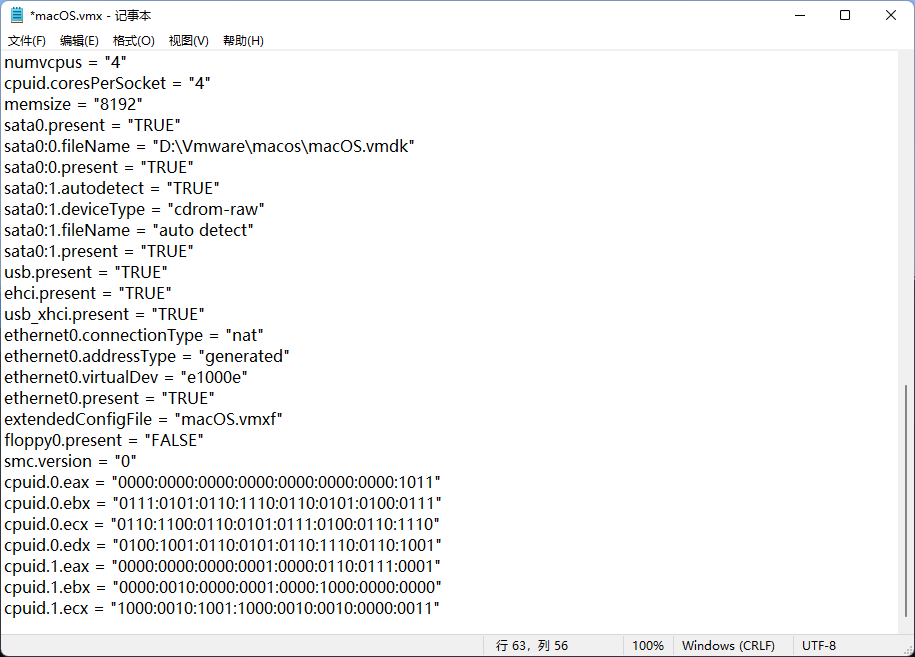This screenshot has width=915, height=657.
Task: Click the usb.present = "TRUE" line
Action: click(x=86, y=272)
